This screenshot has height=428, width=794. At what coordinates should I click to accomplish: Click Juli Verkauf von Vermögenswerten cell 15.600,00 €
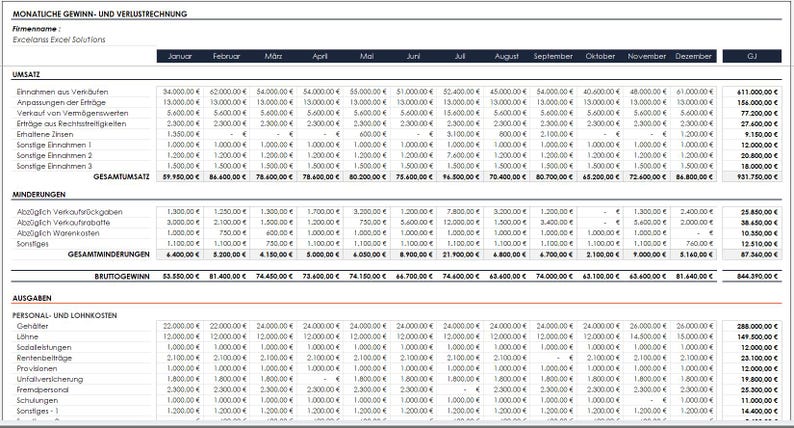[460, 113]
